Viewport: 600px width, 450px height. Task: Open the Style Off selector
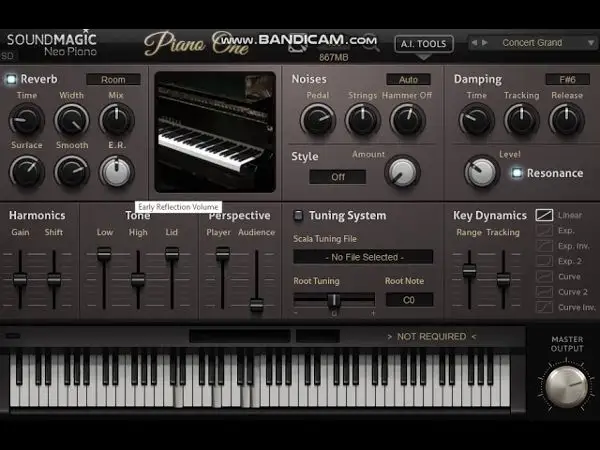(337, 177)
